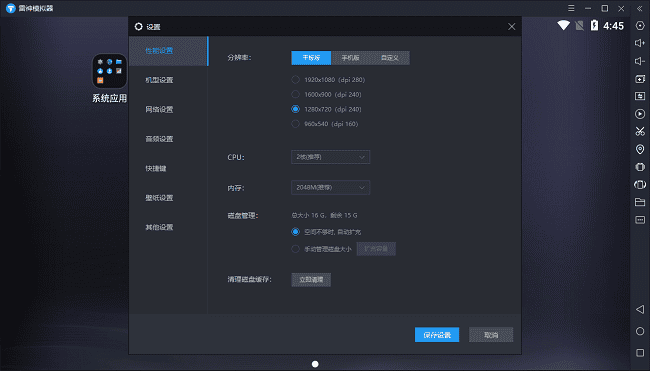Increase volume with the speaker plus icon
Image resolution: width=650 pixels, height=371 pixels.
pyautogui.click(x=640, y=43)
